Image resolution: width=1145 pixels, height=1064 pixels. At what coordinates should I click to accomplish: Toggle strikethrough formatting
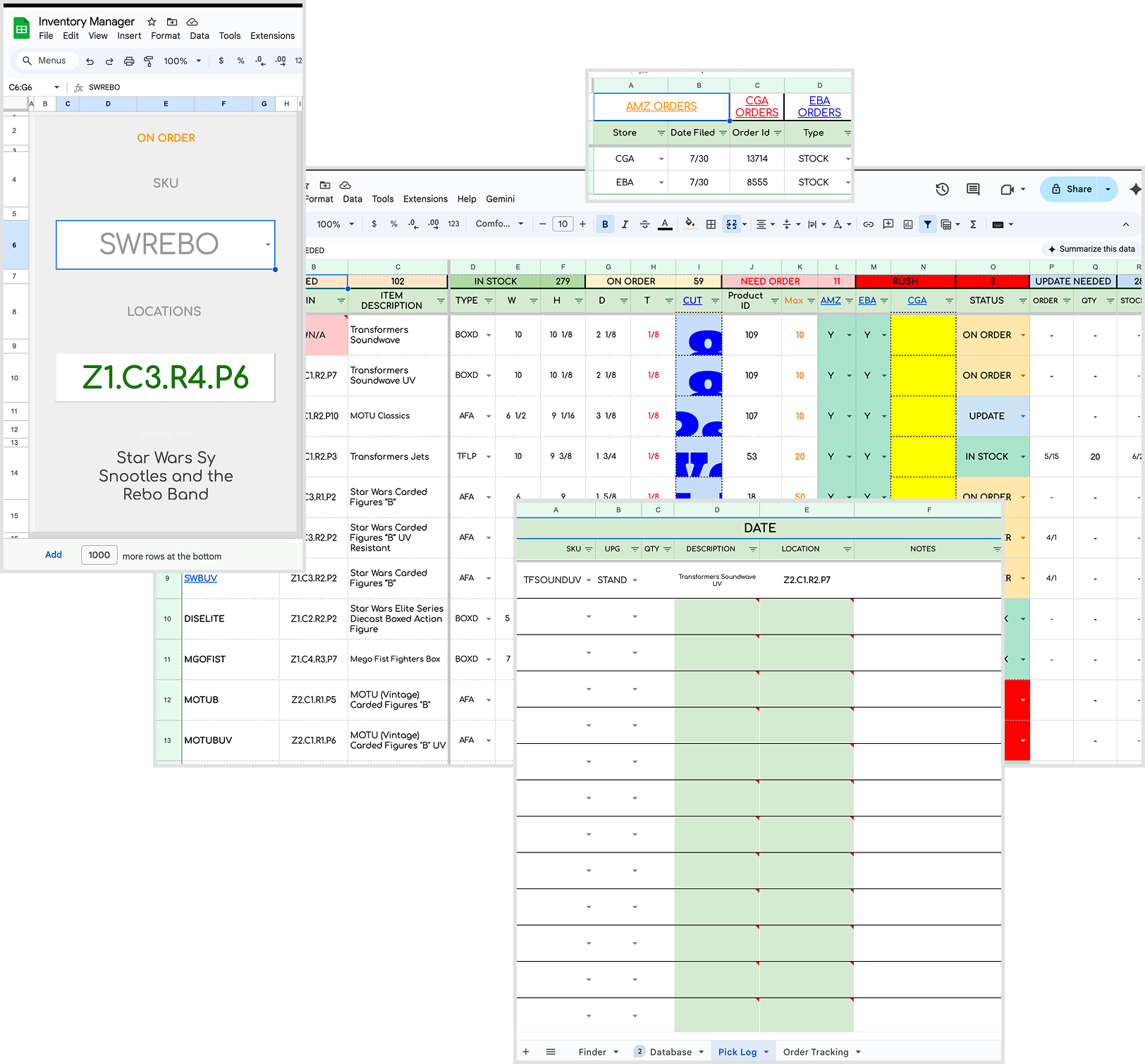[x=644, y=224]
